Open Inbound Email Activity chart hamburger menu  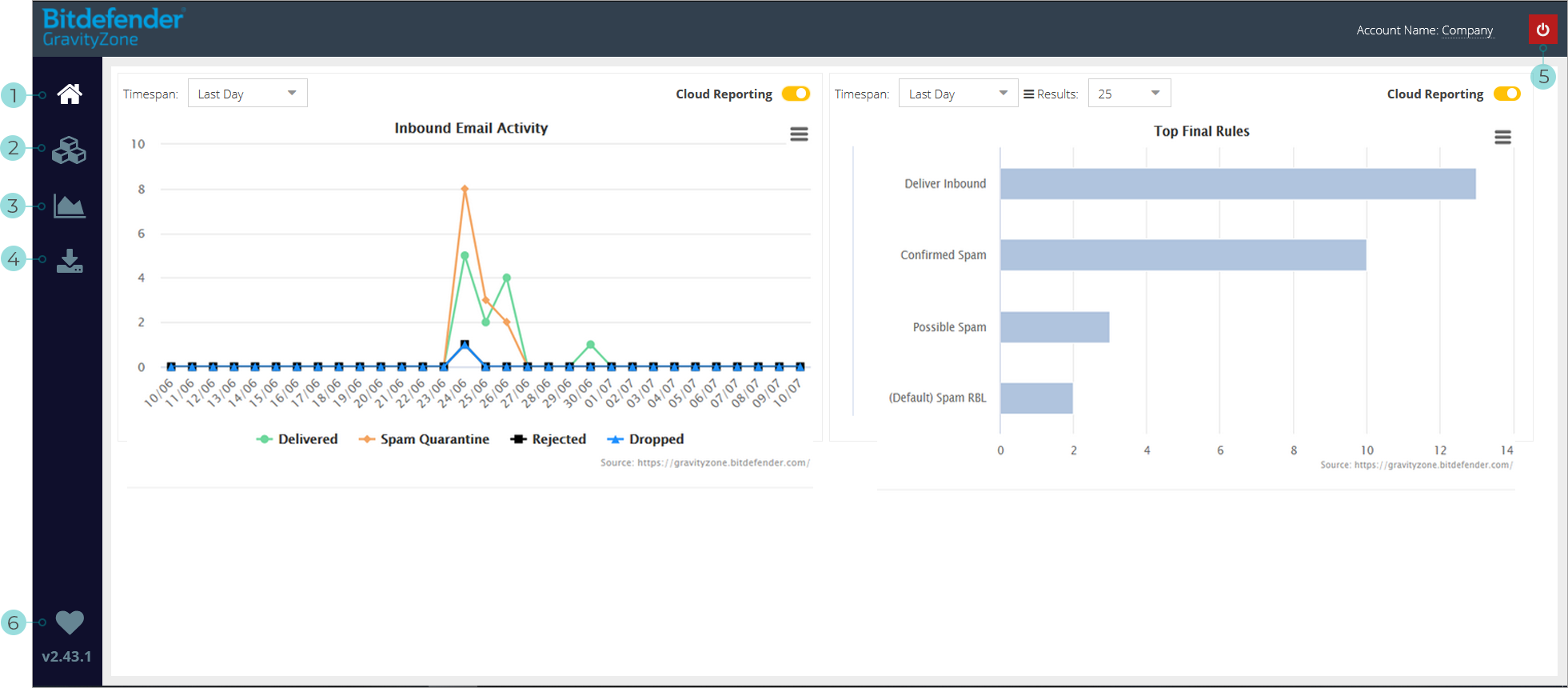[799, 134]
